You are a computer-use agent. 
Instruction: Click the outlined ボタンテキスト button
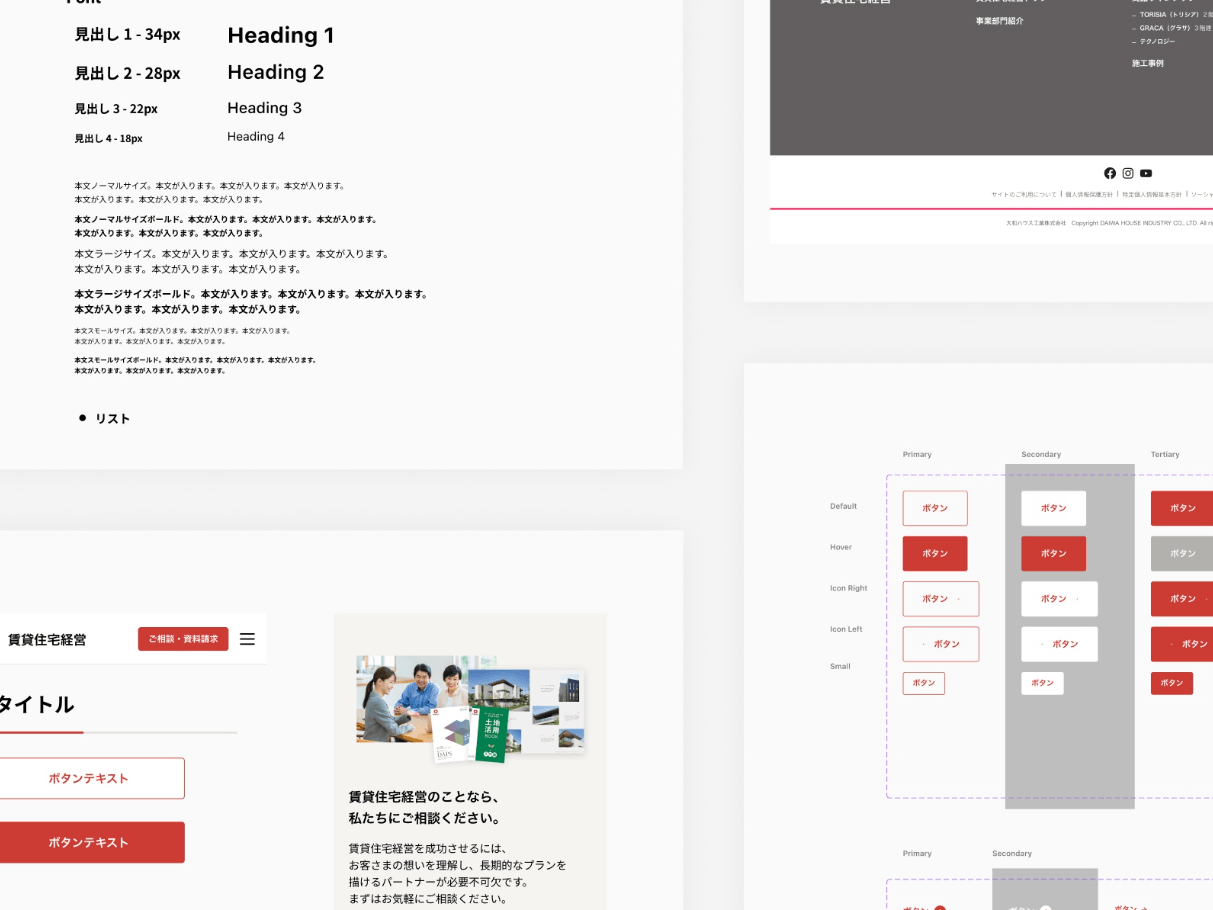tap(88, 778)
